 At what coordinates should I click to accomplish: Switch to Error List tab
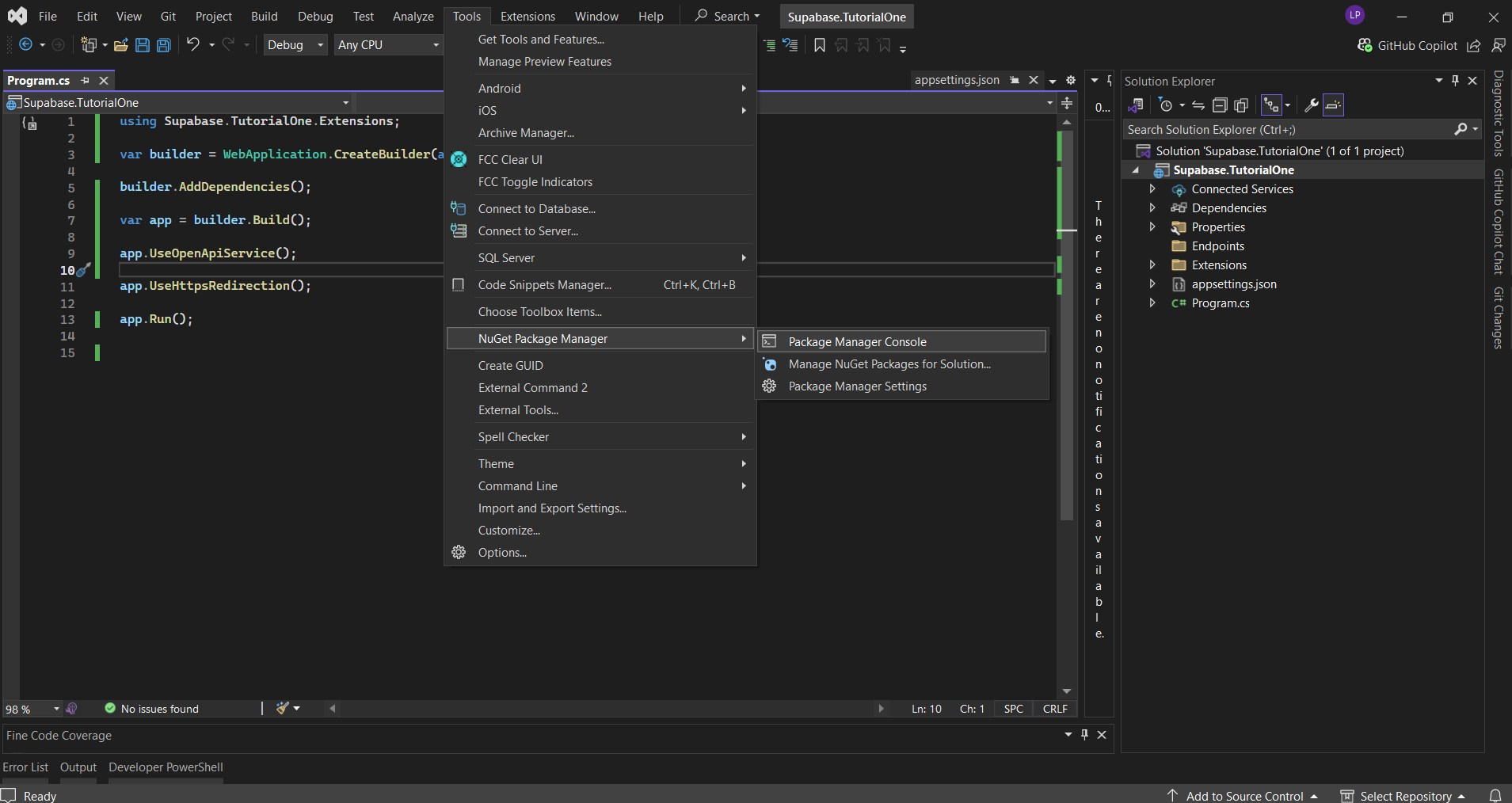tap(25, 767)
